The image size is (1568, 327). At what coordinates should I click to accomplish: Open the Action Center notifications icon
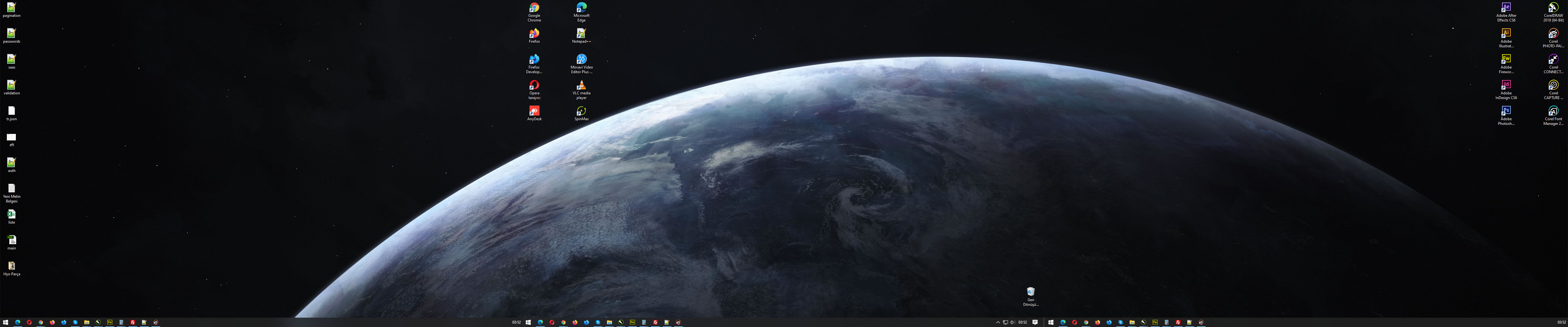1035,322
